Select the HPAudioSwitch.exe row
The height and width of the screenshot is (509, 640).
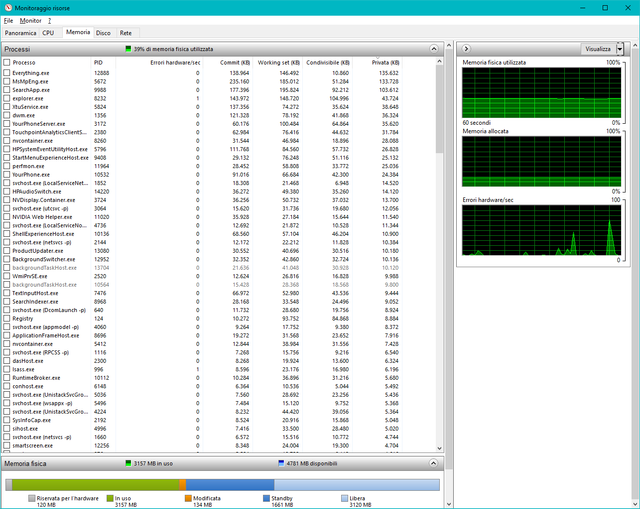(x=203, y=191)
